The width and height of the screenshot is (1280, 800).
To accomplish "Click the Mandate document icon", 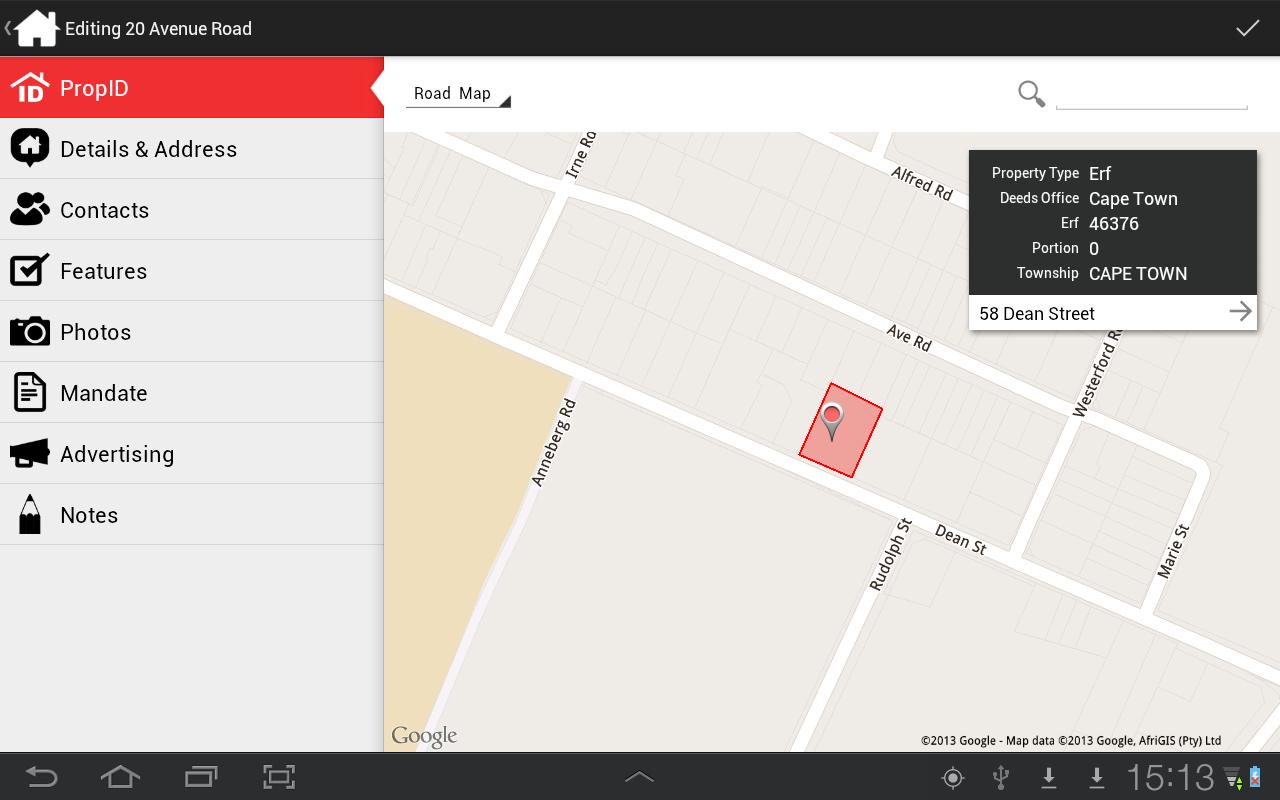I will 30,392.
